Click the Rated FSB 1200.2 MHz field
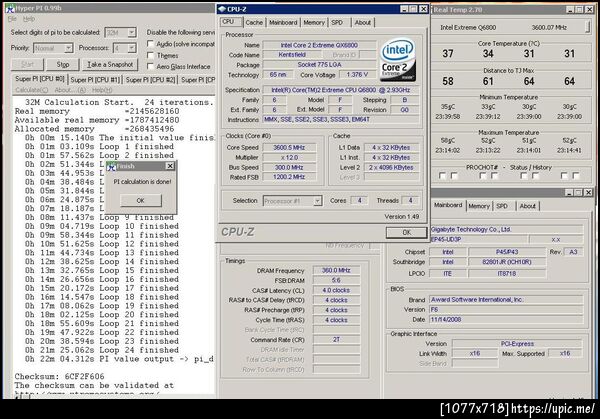 (x=289, y=177)
